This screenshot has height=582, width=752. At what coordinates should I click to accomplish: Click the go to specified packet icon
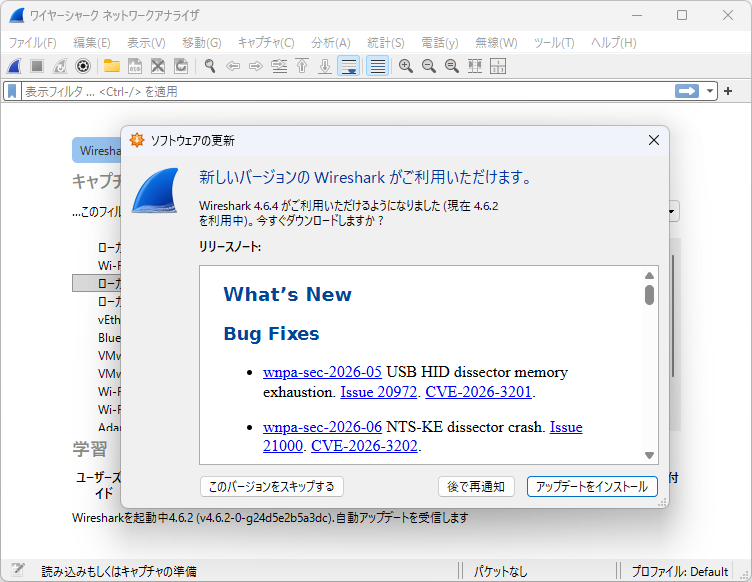click(x=279, y=66)
